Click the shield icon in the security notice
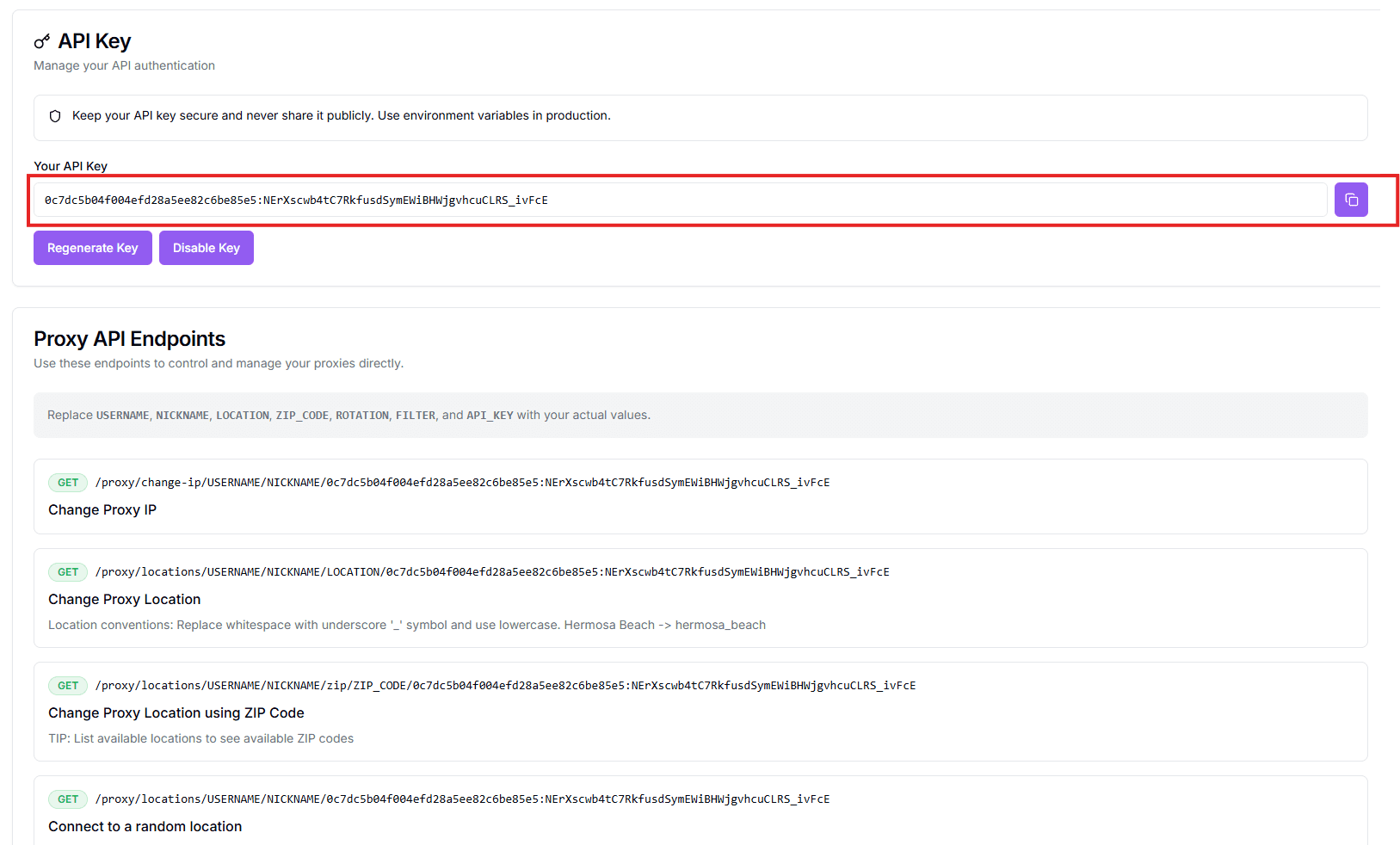Viewport: 1400px width, 845px height. (x=55, y=116)
